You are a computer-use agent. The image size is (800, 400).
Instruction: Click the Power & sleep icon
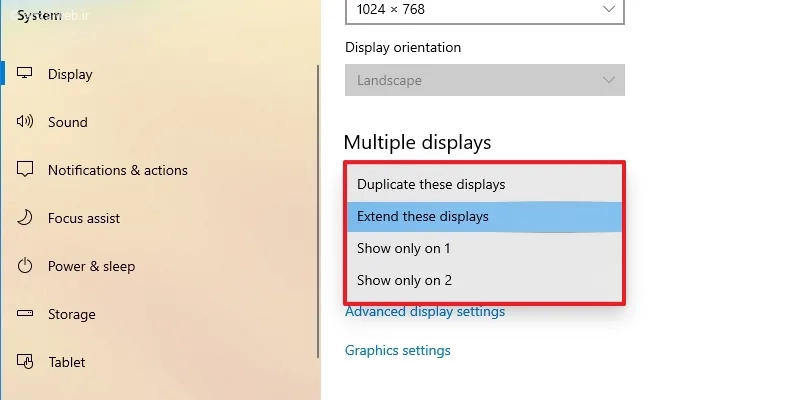point(26,266)
